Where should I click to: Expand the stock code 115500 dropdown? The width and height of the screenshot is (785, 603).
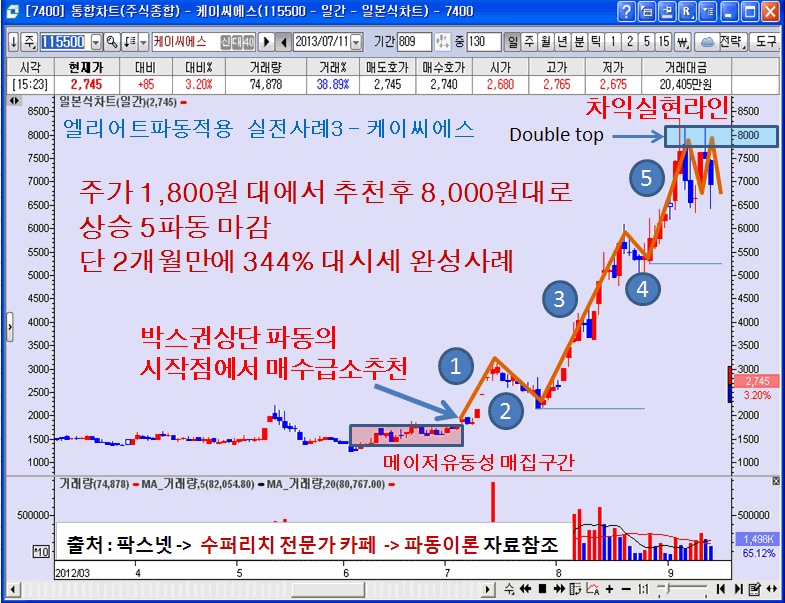tap(96, 42)
